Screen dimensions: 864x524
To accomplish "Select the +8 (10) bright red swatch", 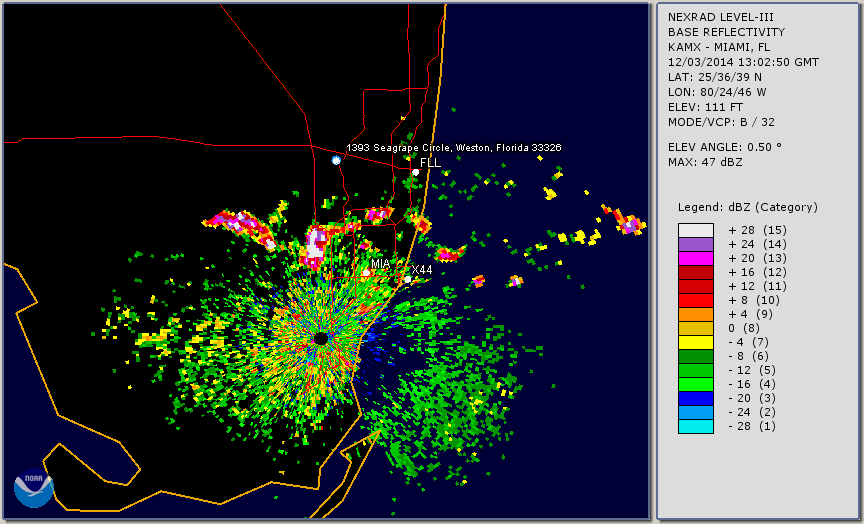I will click(696, 300).
